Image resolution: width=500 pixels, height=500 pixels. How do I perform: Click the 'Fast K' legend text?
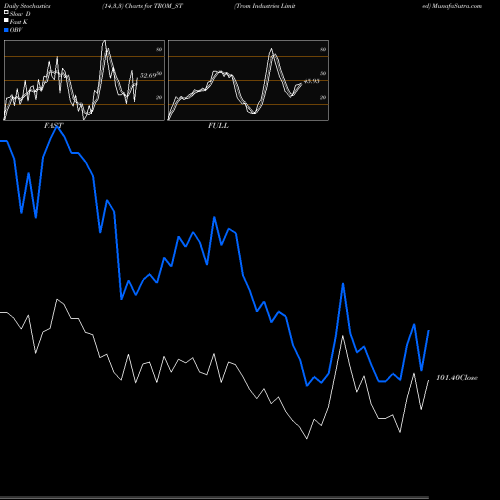[x=19, y=22]
